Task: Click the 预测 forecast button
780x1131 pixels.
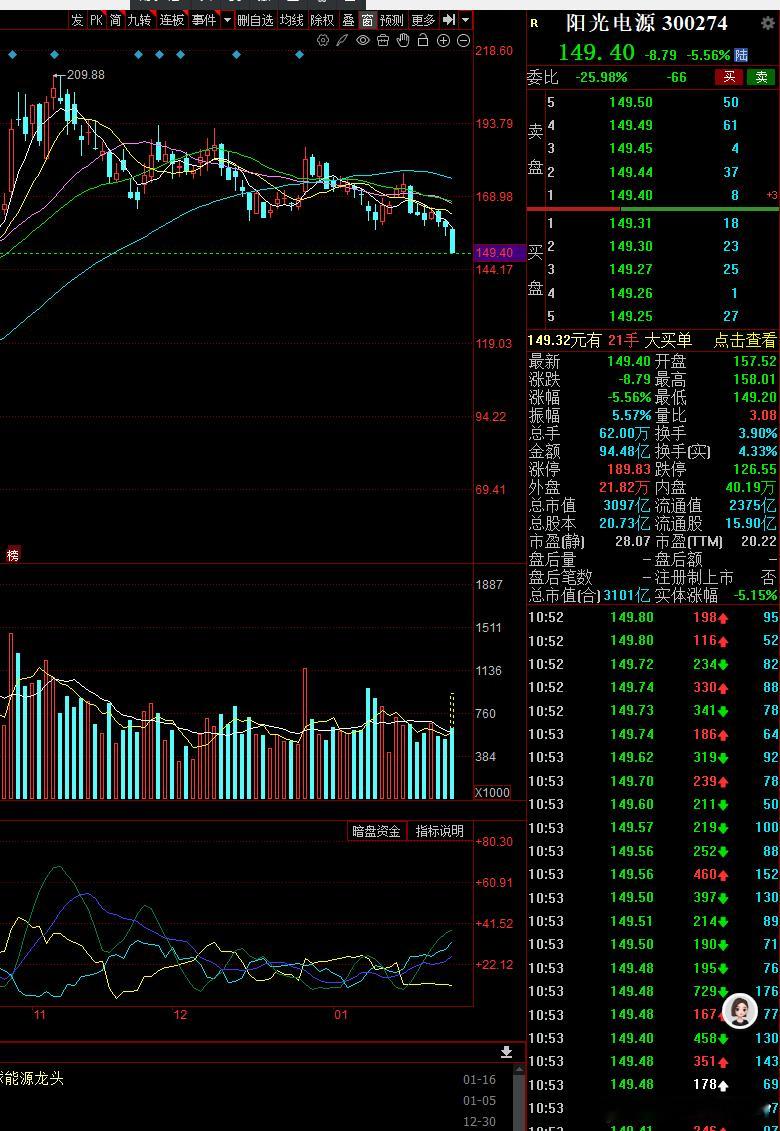Action: click(393, 20)
